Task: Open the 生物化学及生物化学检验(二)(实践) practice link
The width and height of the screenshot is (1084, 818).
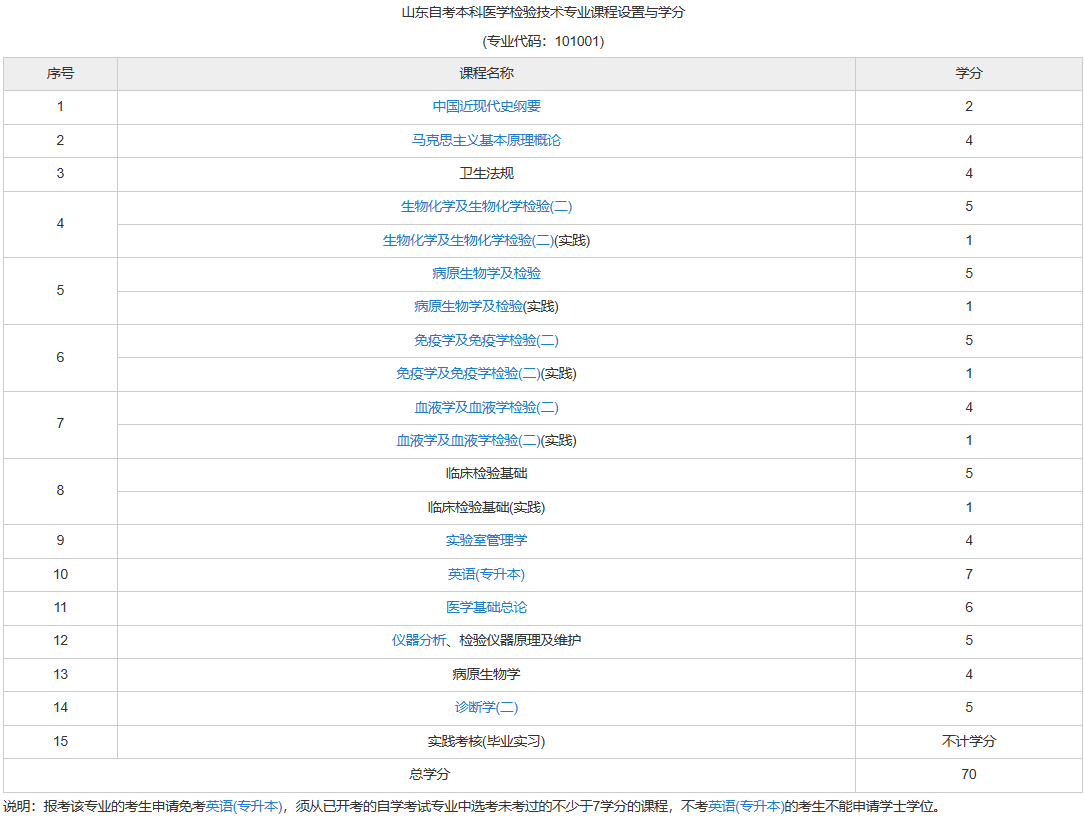Action: tap(485, 239)
